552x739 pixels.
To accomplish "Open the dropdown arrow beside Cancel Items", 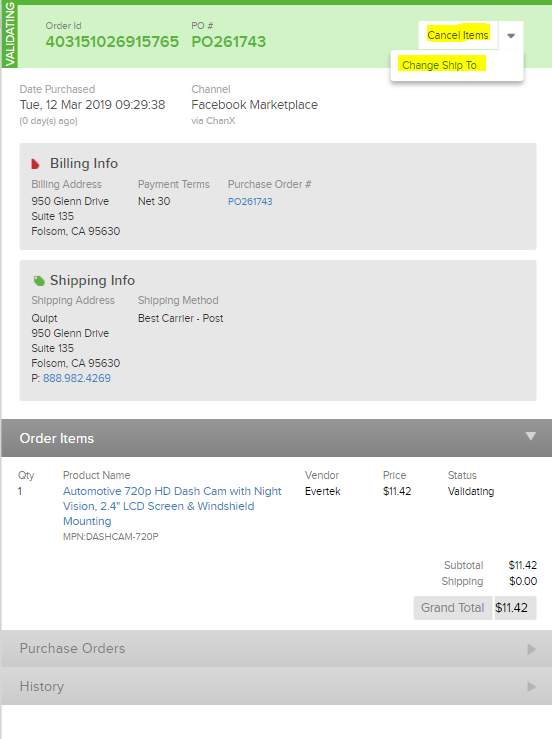I will tap(511, 36).
